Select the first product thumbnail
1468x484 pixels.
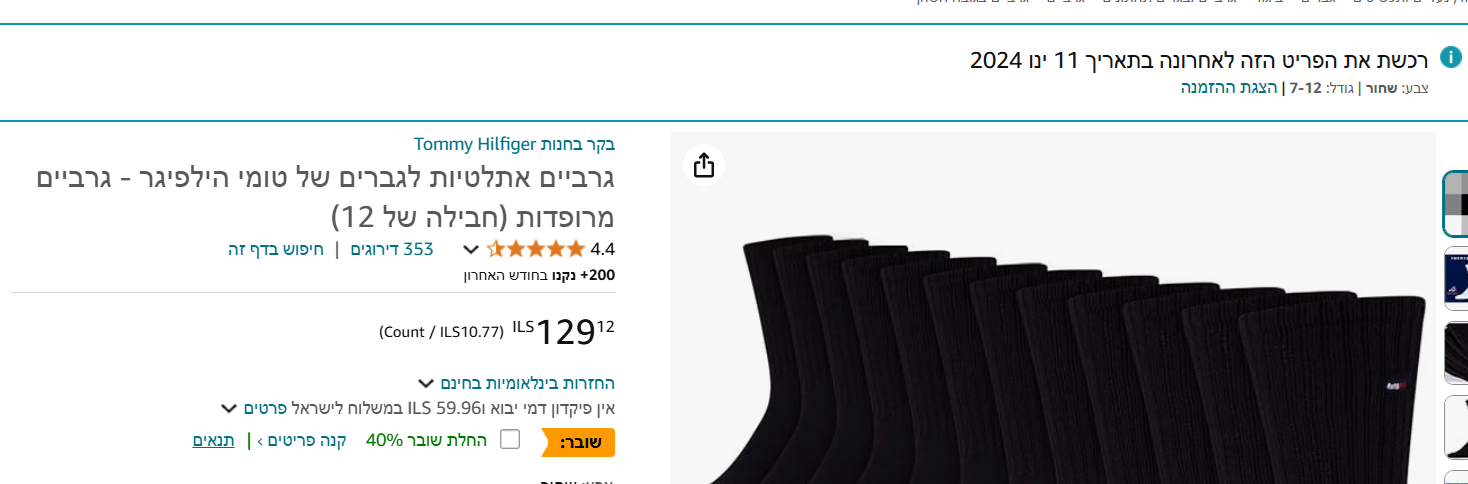pyautogui.click(x=1455, y=203)
